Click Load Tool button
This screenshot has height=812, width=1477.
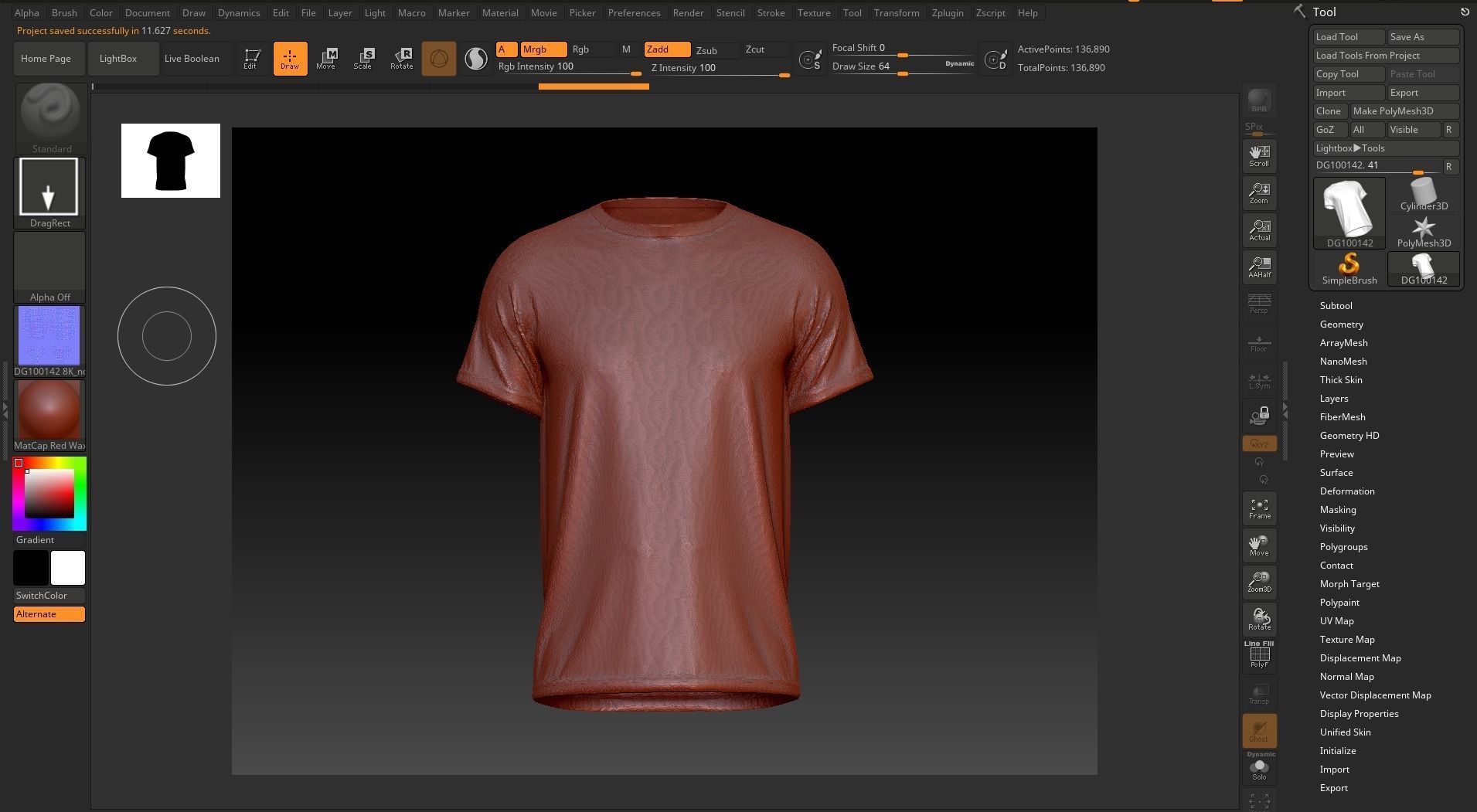click(x=1349, y=37)
